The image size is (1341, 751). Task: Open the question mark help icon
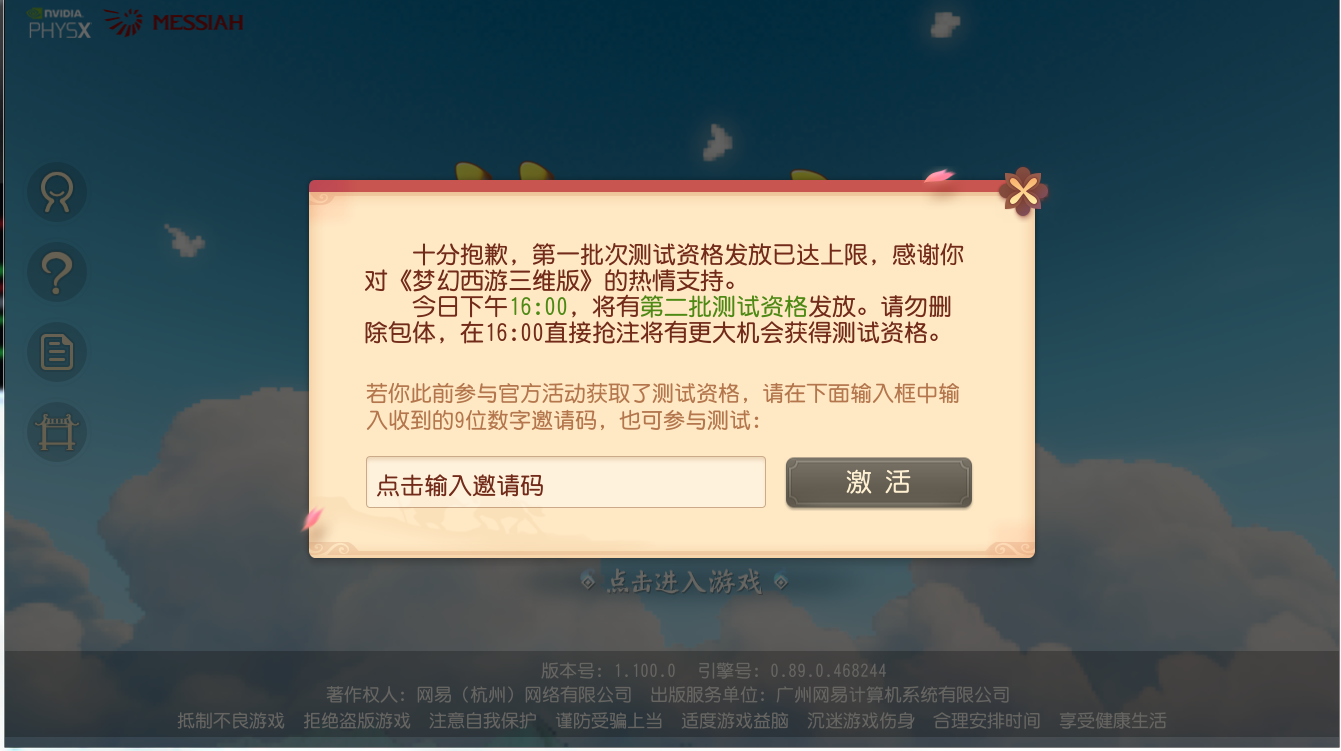tap(56, 272)
